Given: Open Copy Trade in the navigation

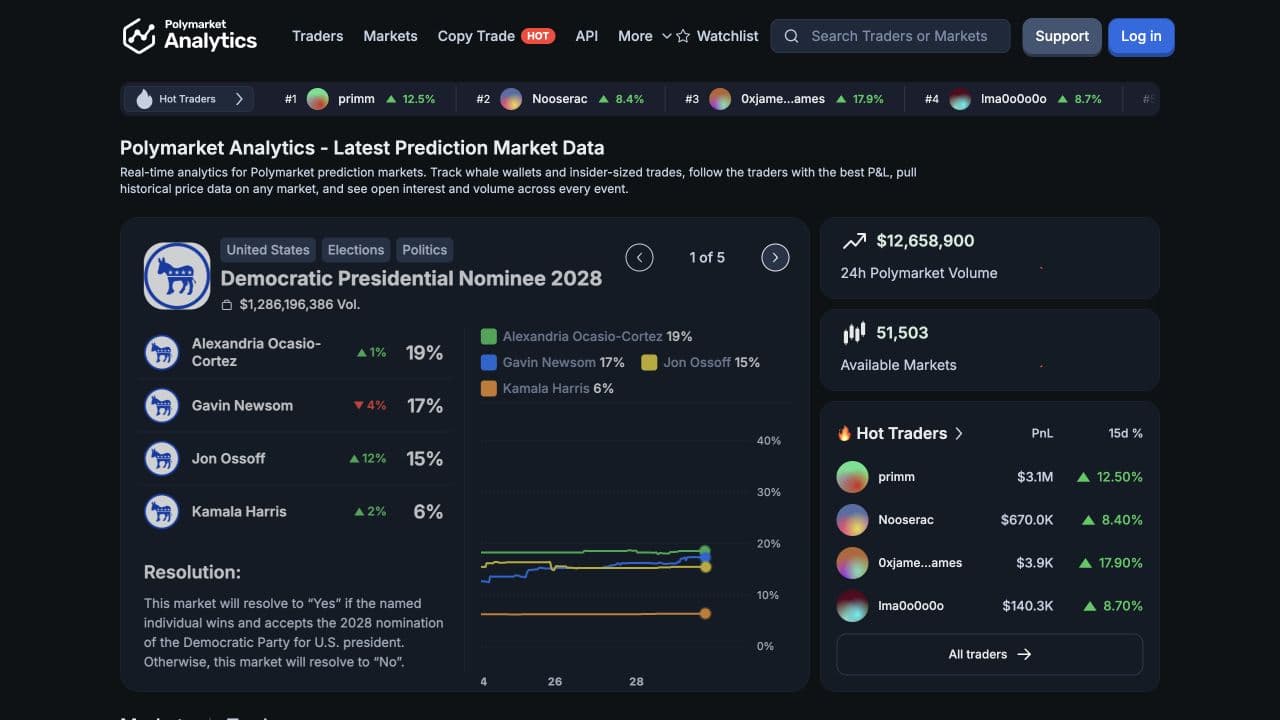Looking at the screenshot, I should coord(476,36).
